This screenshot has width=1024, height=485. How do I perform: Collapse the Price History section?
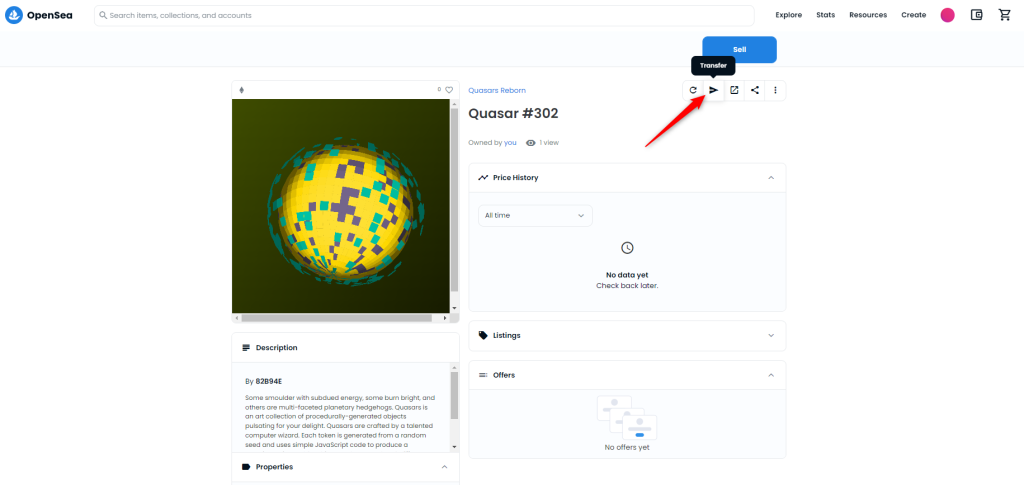(771, 178)
